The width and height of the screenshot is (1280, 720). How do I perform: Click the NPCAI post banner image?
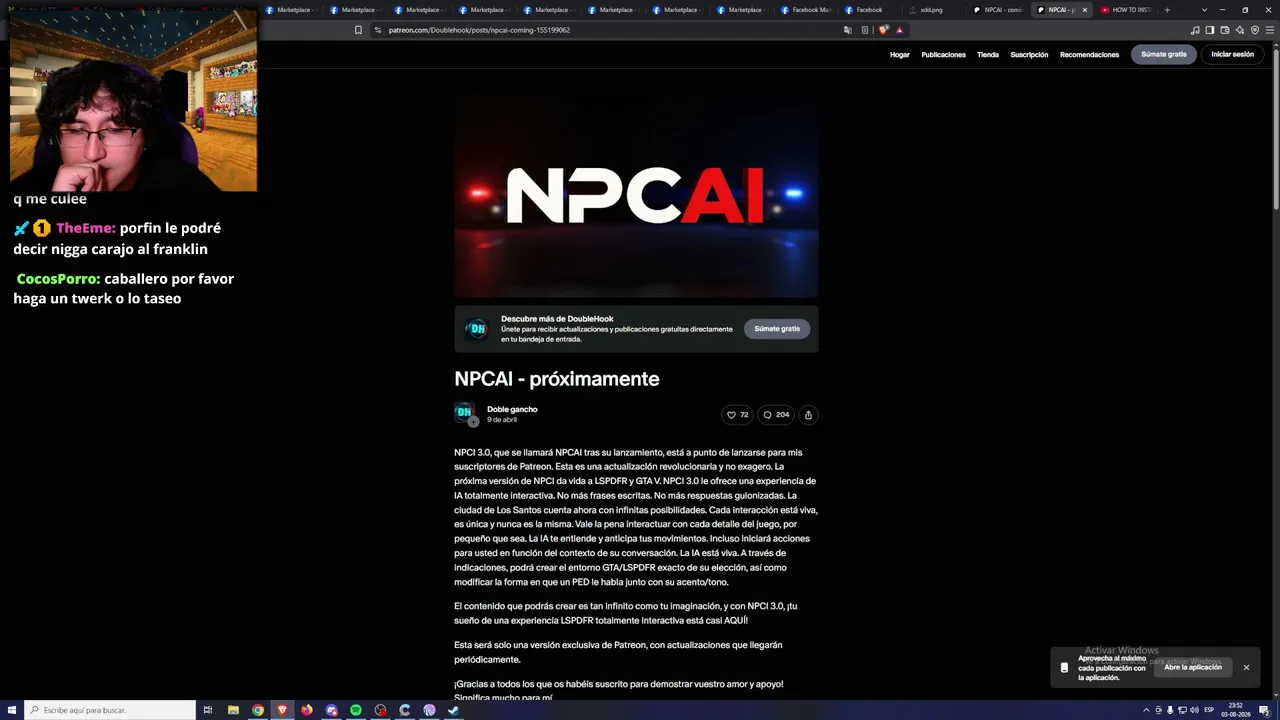click(x=636, y=197)
